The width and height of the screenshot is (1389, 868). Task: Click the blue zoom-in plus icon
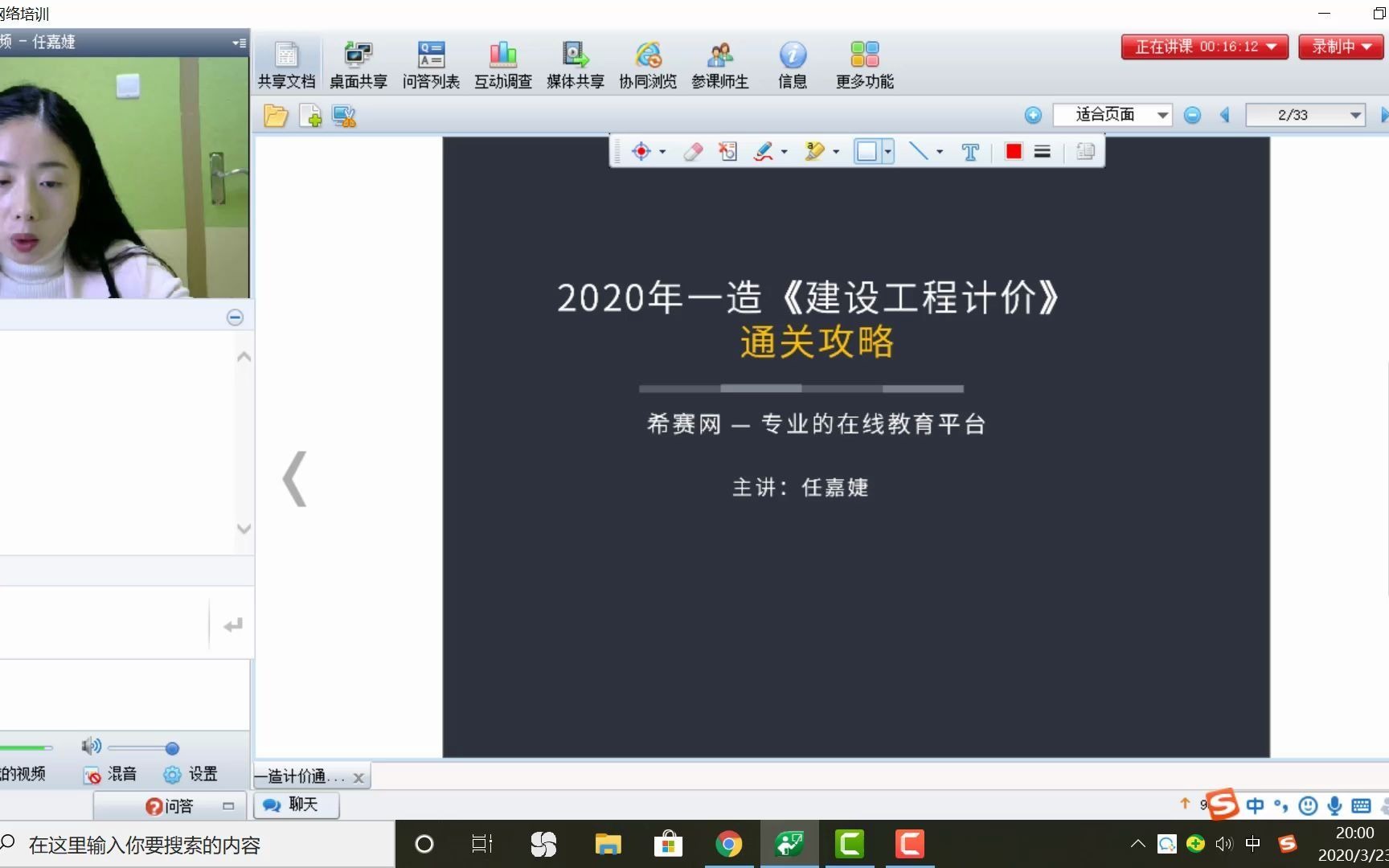pos(1034,115)
